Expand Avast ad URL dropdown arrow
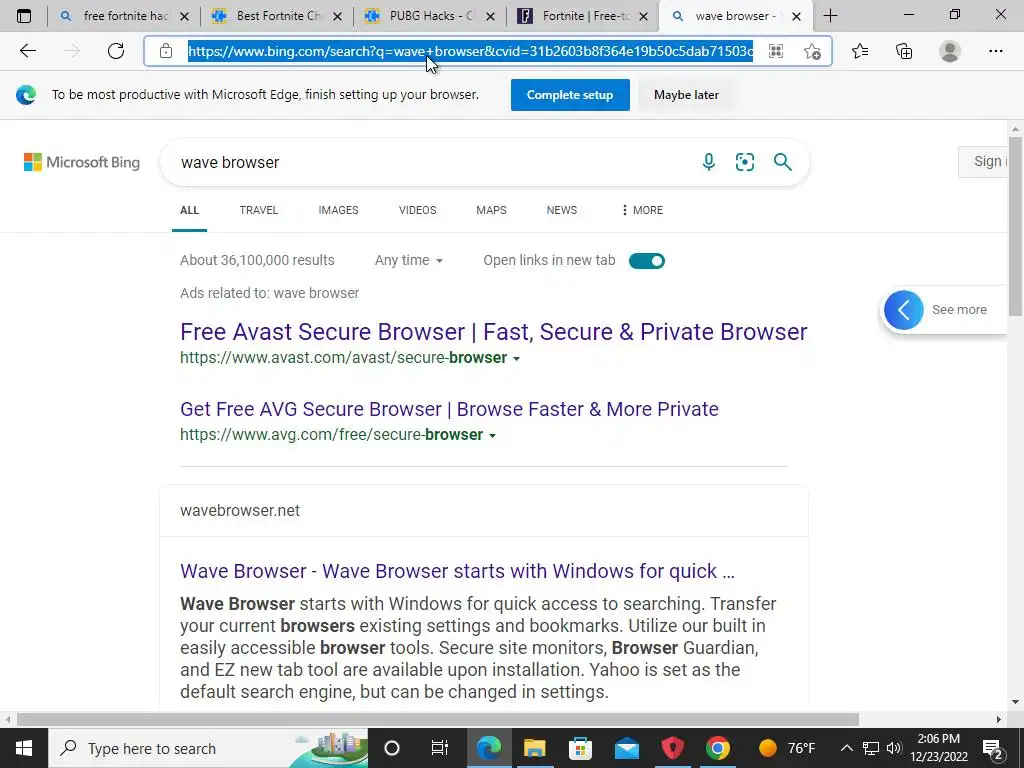This screenshot has width=1024, height=768. 517,359
